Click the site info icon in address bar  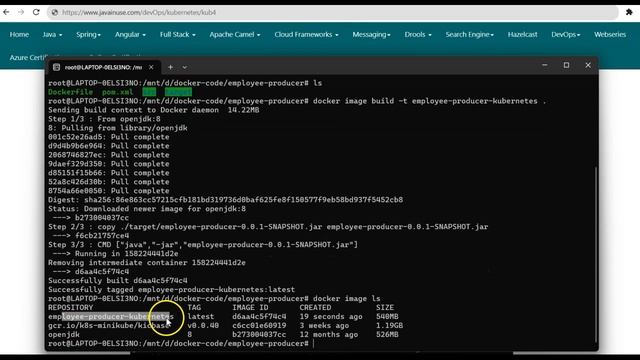55,13
